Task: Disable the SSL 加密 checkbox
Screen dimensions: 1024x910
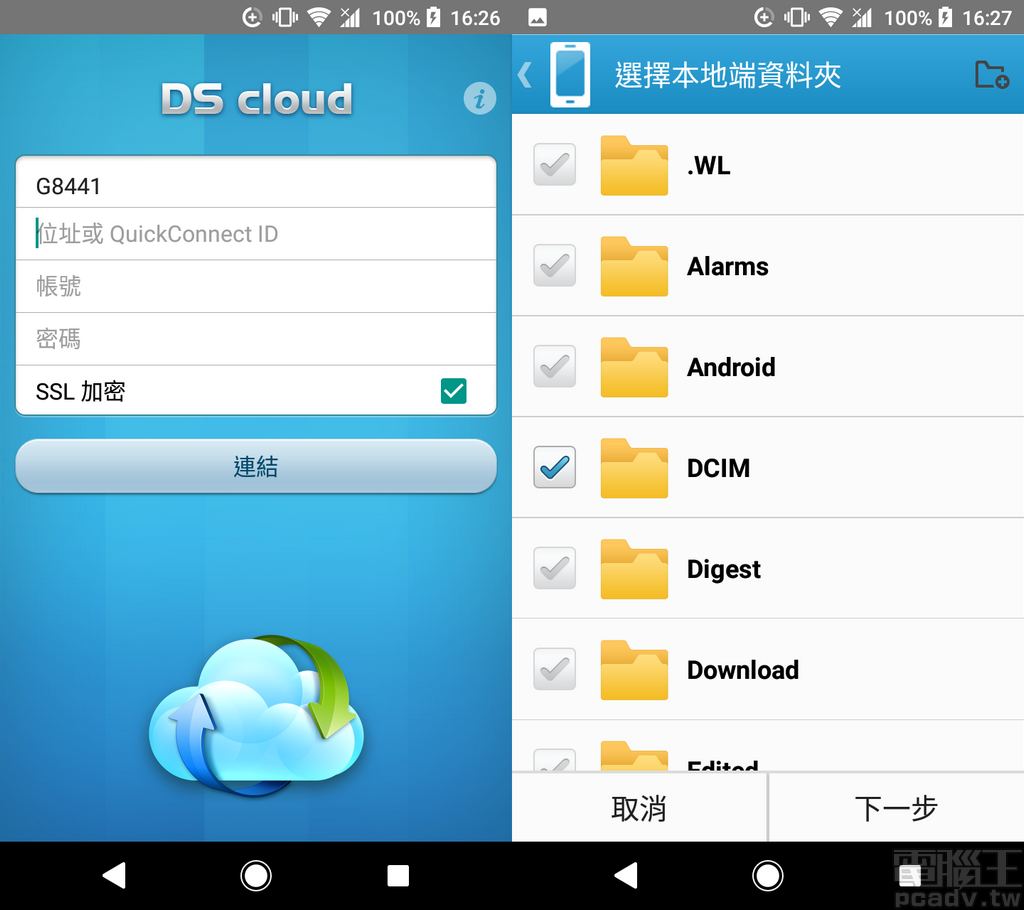Action: coord(454,391)
